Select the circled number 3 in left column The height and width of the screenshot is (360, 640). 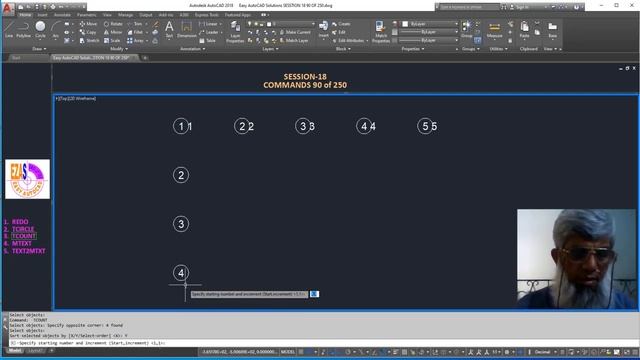point(181,224)
